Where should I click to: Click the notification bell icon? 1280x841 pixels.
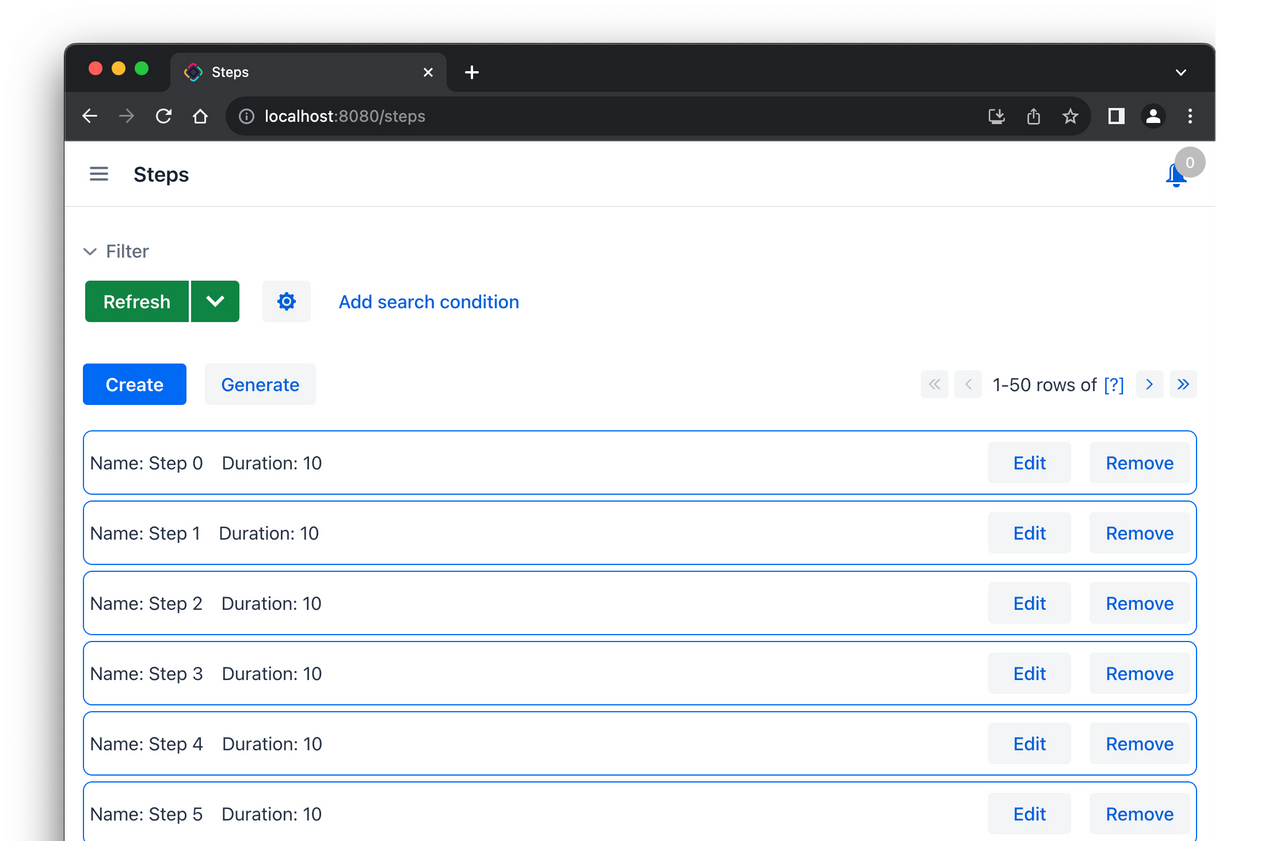[x=1176, y=173]
